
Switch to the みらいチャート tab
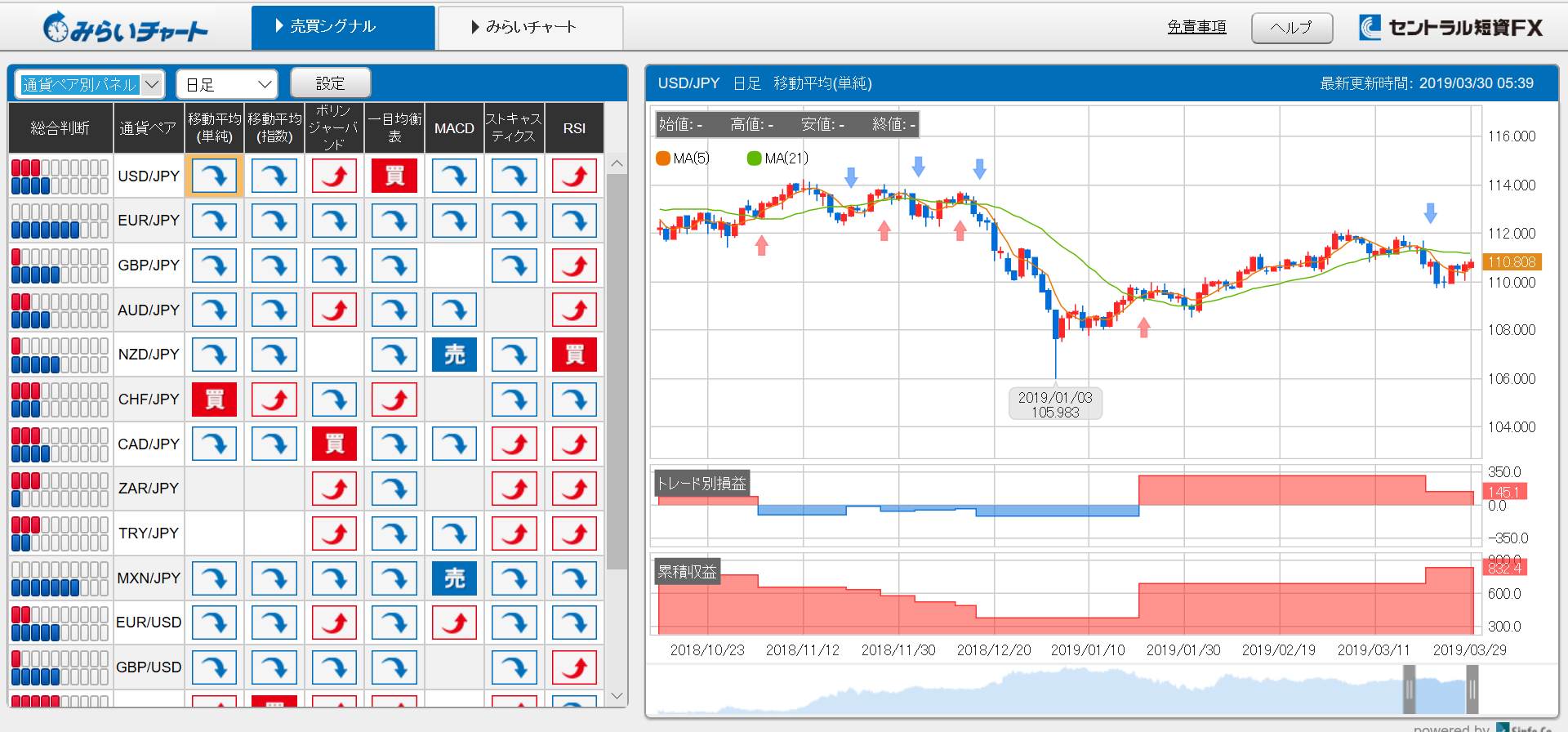click(x=531, y=27)
